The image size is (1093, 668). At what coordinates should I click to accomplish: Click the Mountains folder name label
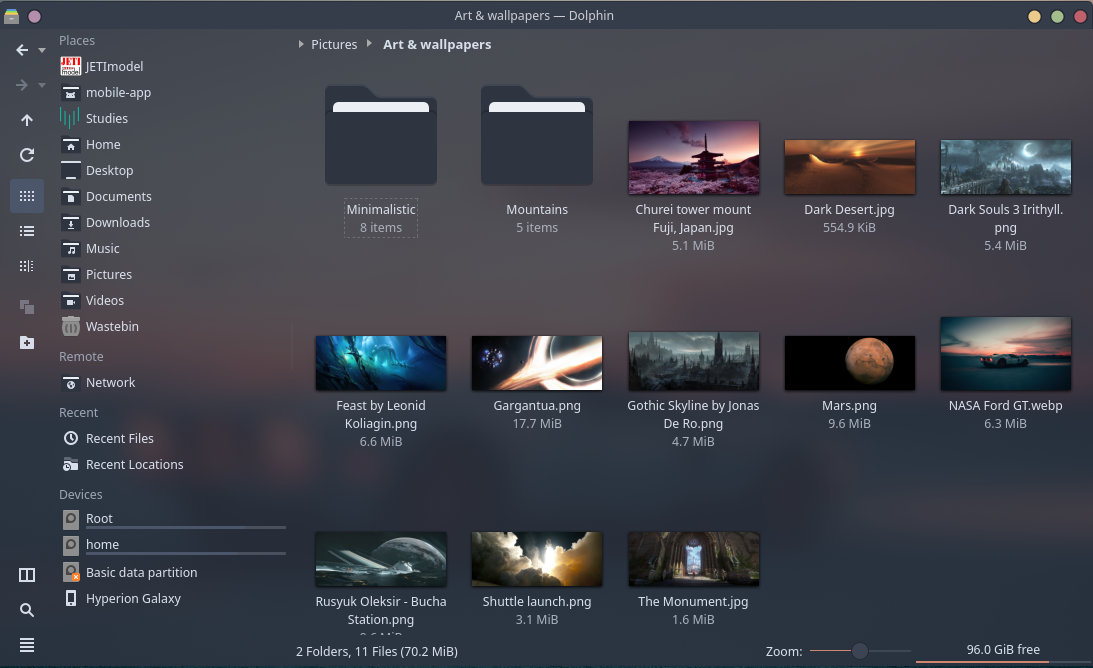(537, 209)
